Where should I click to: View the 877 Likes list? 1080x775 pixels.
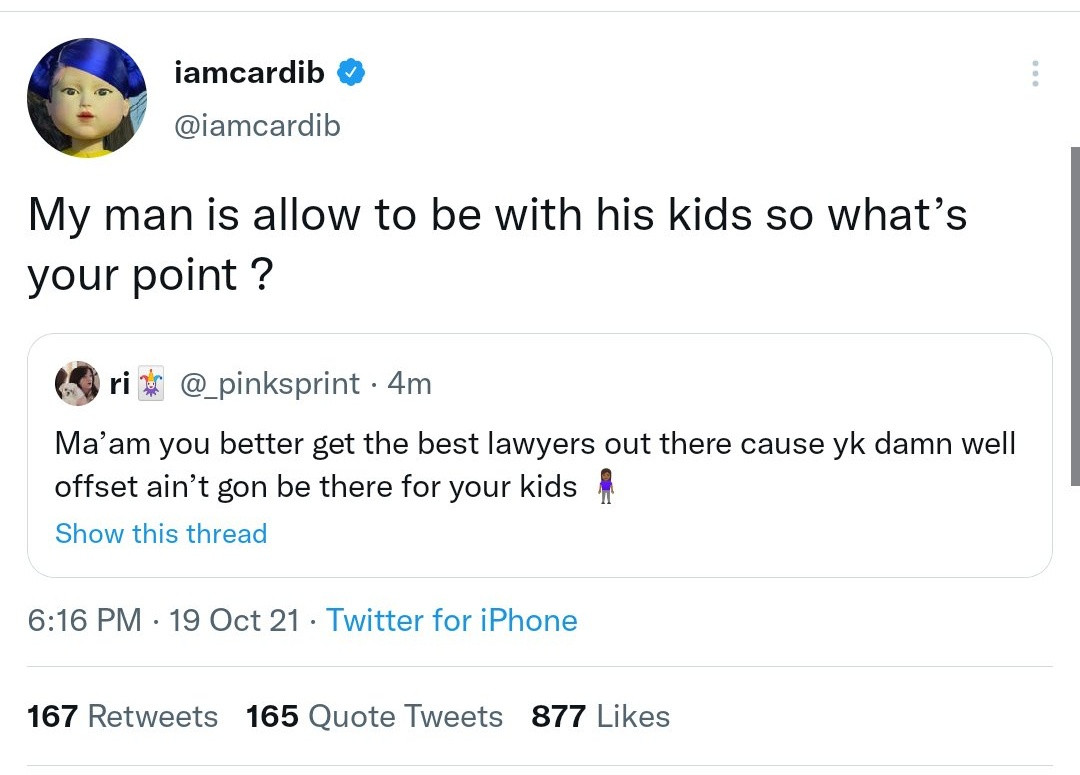(x=601, y=716)
